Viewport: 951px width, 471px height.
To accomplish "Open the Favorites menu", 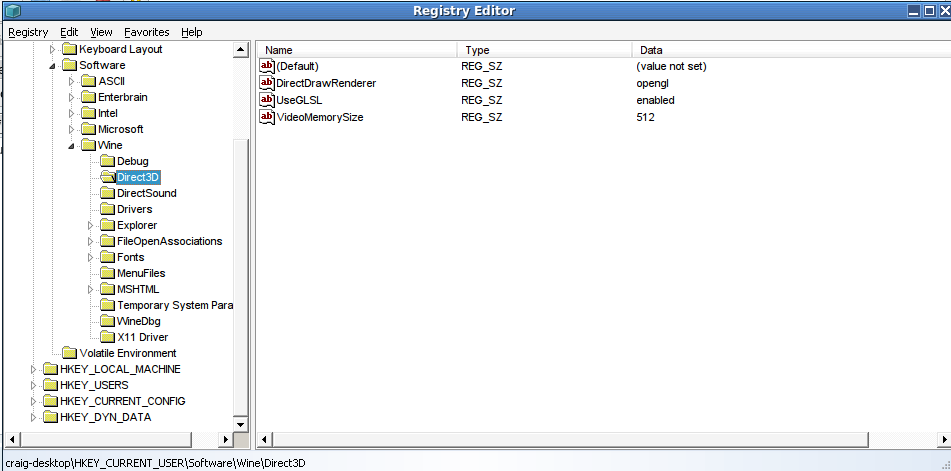I will tap(147, 32).
